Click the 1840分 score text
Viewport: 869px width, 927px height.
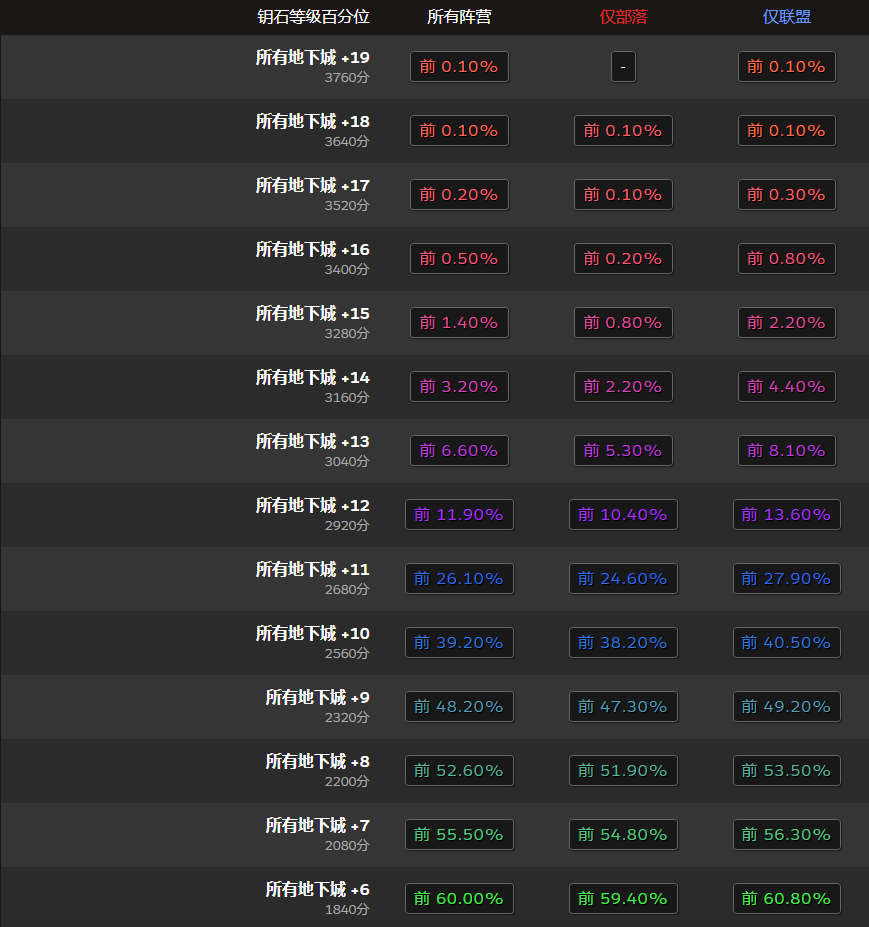347,909
